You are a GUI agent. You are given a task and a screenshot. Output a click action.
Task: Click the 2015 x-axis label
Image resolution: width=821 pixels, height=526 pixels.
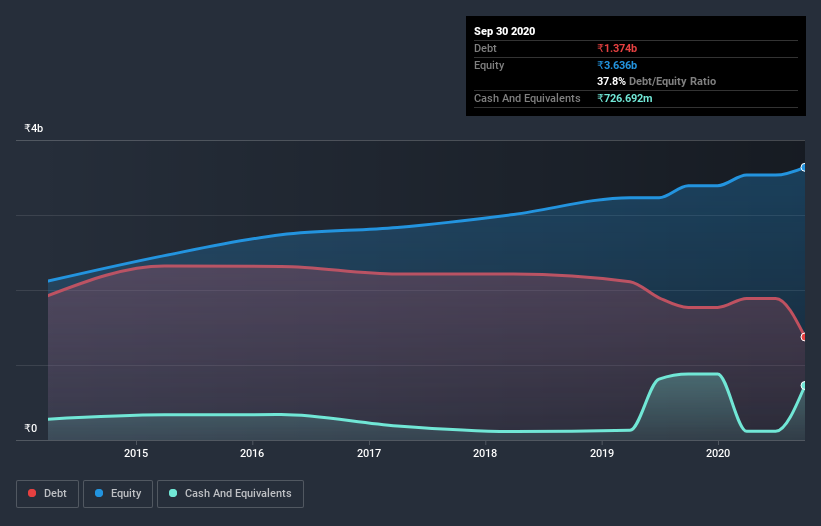click(136, 453)
